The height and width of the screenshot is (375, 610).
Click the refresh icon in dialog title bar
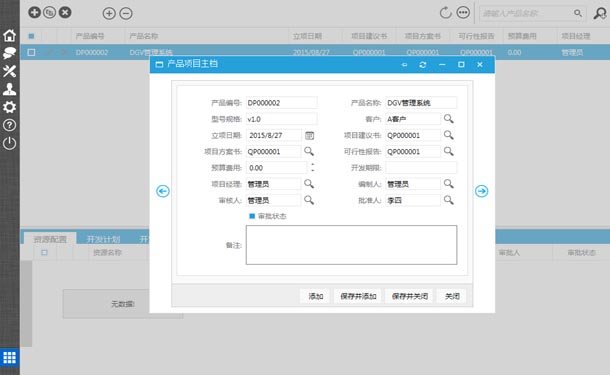point(423,65)
